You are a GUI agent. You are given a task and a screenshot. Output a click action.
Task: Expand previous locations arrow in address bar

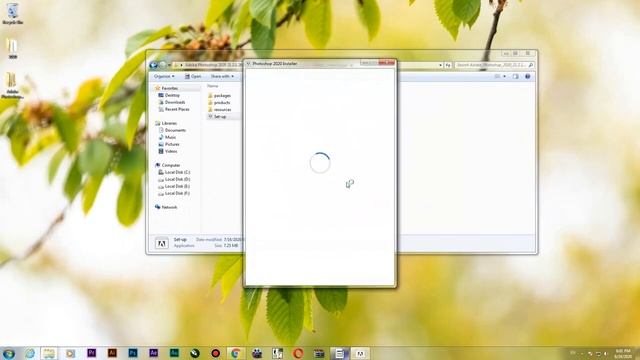[440, 65]
